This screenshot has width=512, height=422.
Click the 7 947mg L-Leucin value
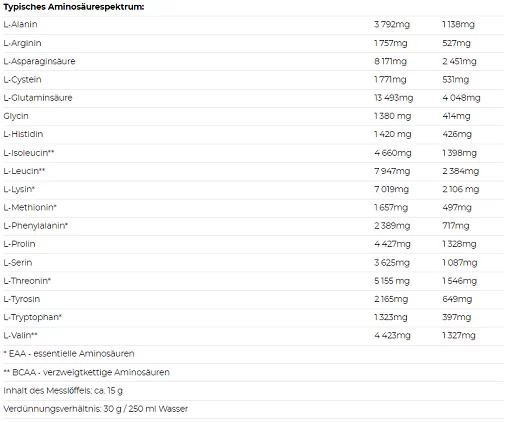click(392, 171)
